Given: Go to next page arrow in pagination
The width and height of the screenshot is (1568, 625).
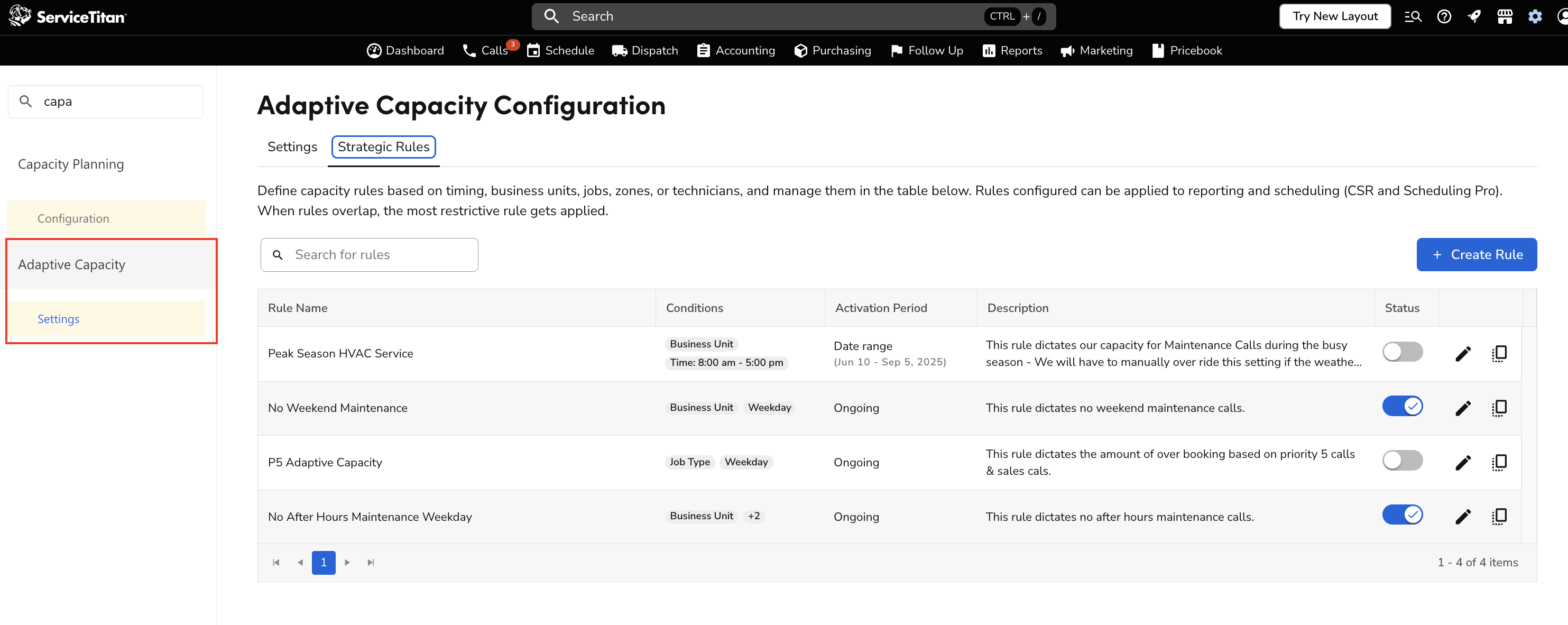Looking at the screenshot, I should pyautogui.click(x=347, y=562).
